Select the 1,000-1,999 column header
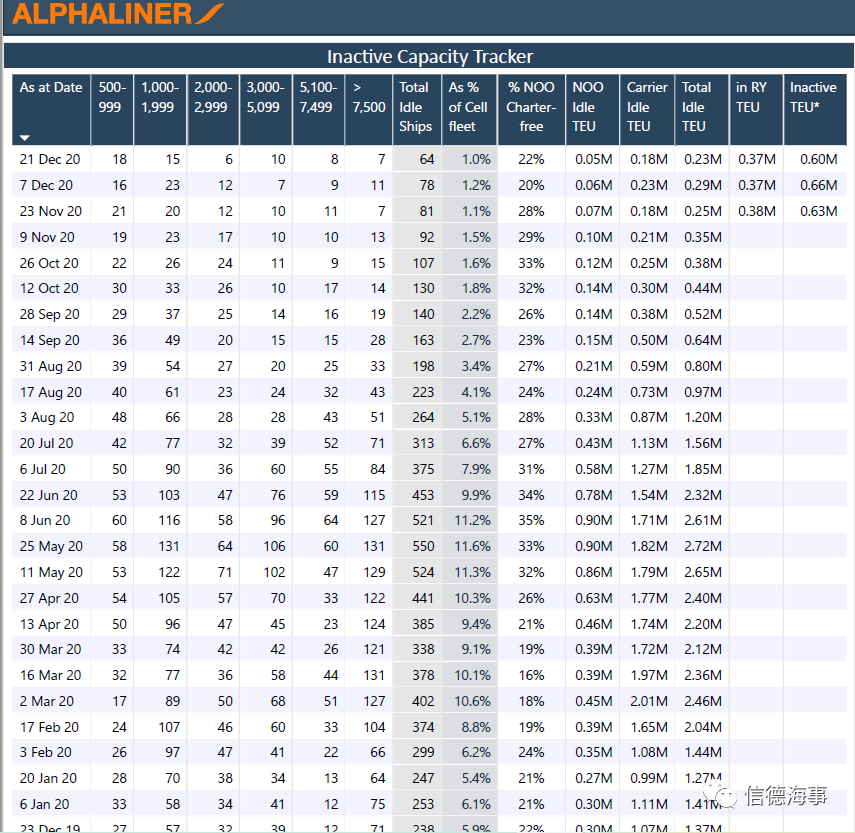 [x=160, y=110]
